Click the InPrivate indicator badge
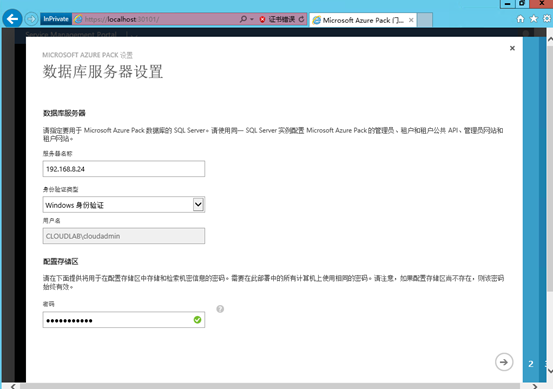 tap(56, 19)
